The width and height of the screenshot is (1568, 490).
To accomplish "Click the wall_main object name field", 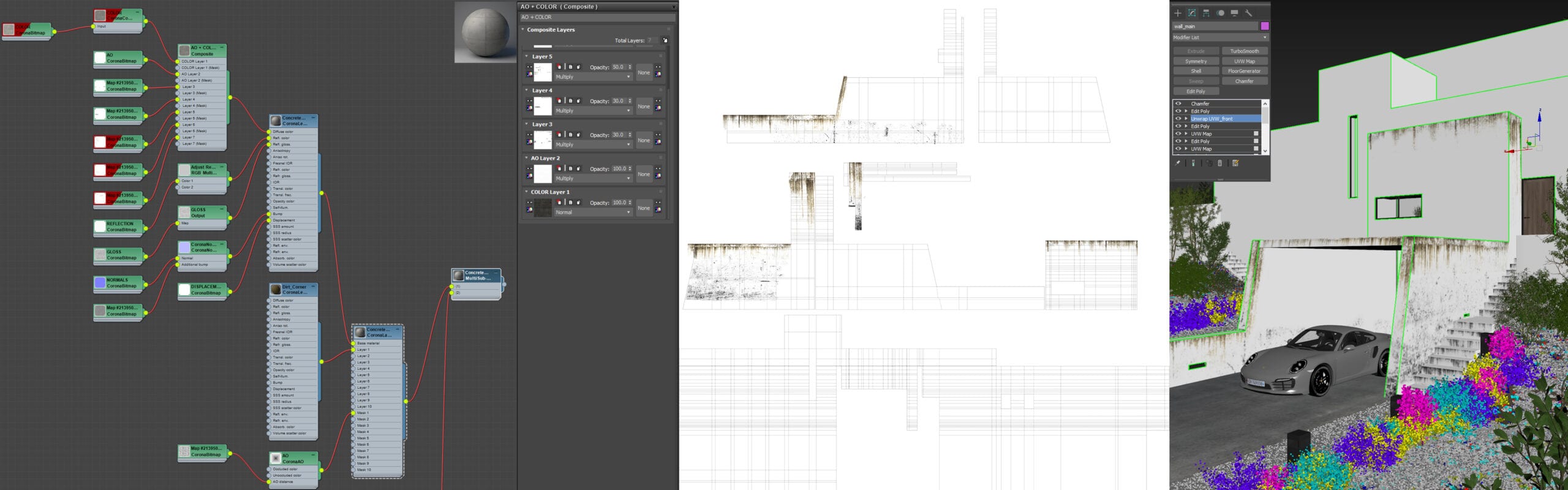I will point(1214,26).
